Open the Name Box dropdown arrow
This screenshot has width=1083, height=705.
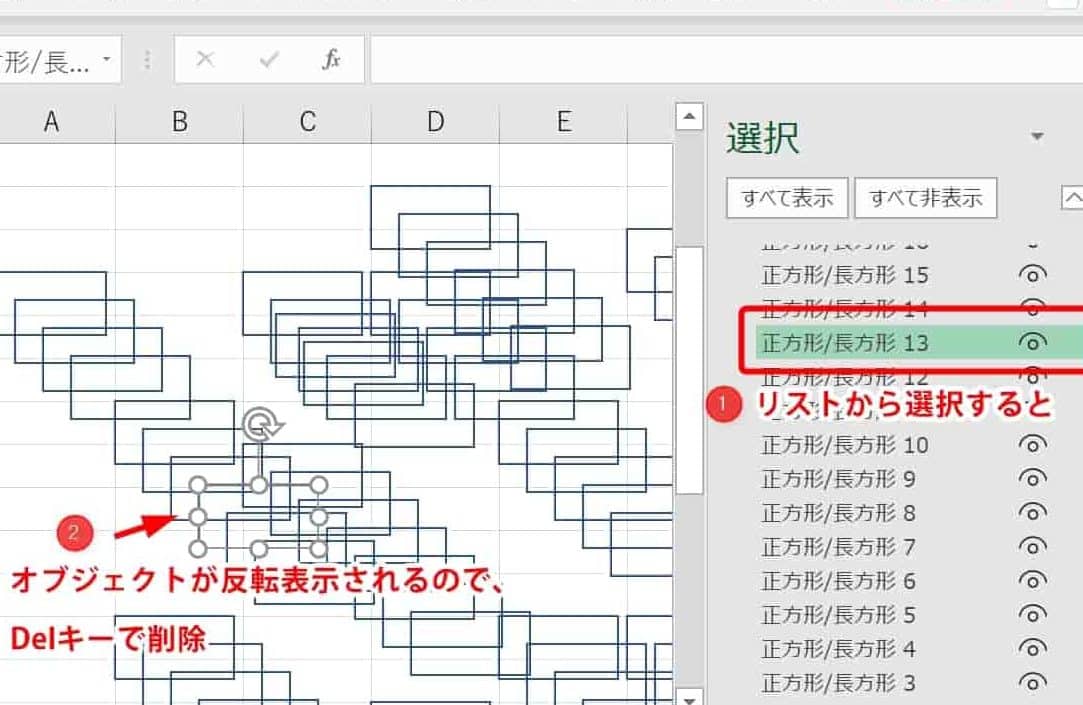(x=106, y=60)
